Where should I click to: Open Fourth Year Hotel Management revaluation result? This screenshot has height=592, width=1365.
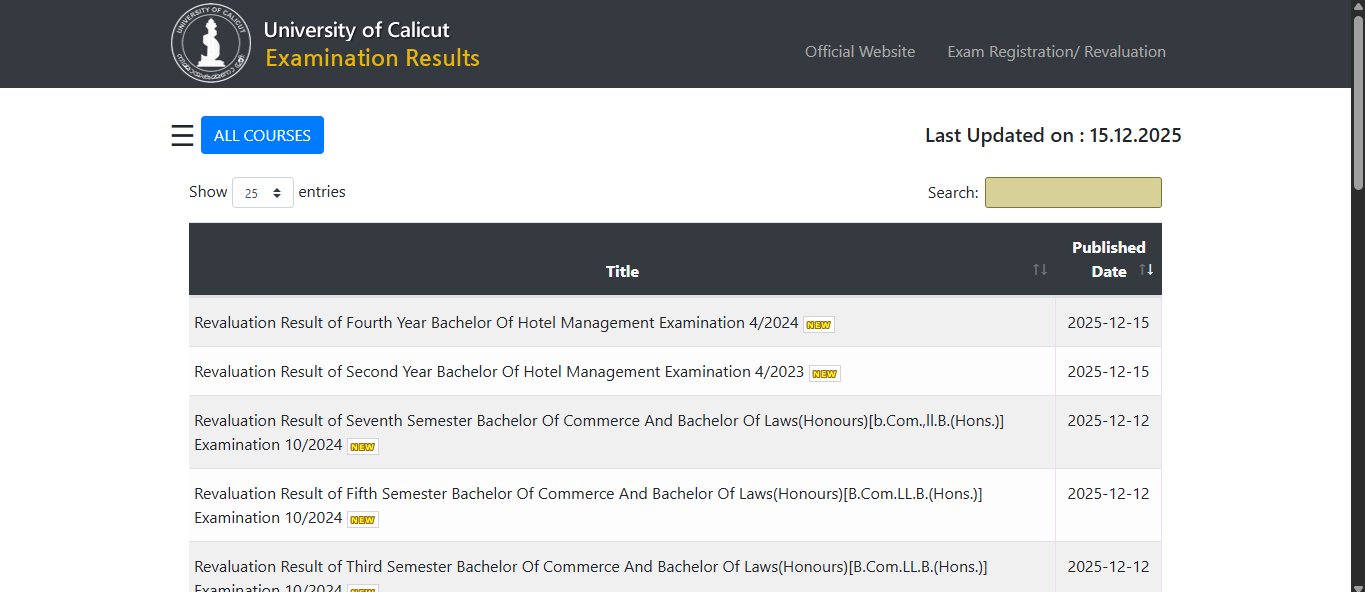(x=496, y=323)
